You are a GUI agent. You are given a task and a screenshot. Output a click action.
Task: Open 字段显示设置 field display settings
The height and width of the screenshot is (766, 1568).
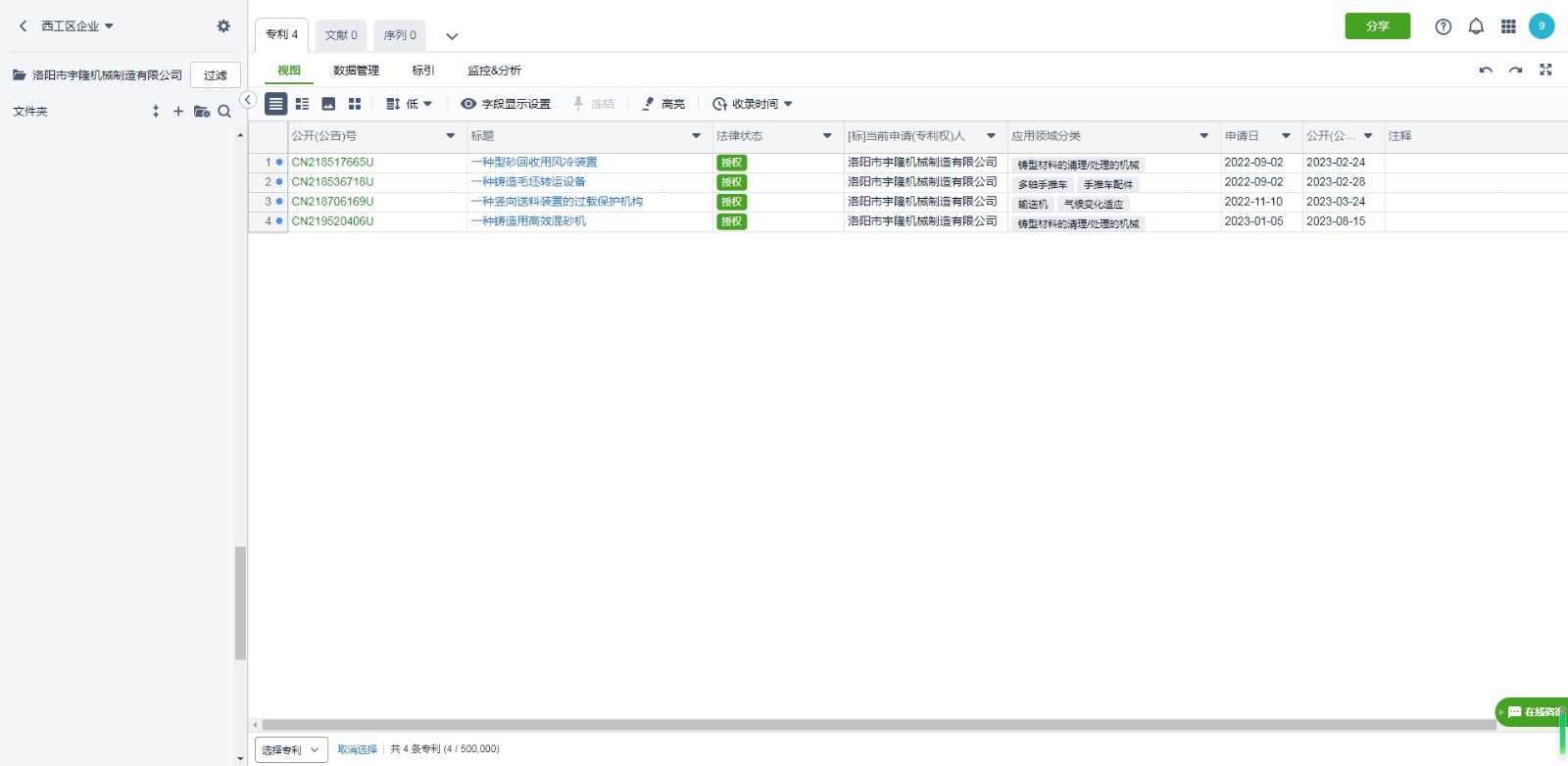[506, 104]
